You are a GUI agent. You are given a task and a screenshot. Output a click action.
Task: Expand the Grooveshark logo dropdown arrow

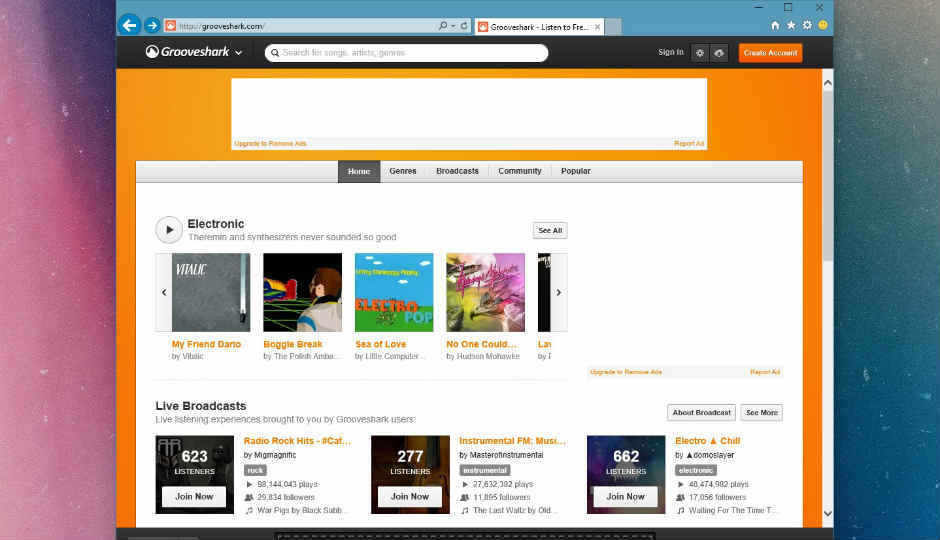(x=239, y=53)
